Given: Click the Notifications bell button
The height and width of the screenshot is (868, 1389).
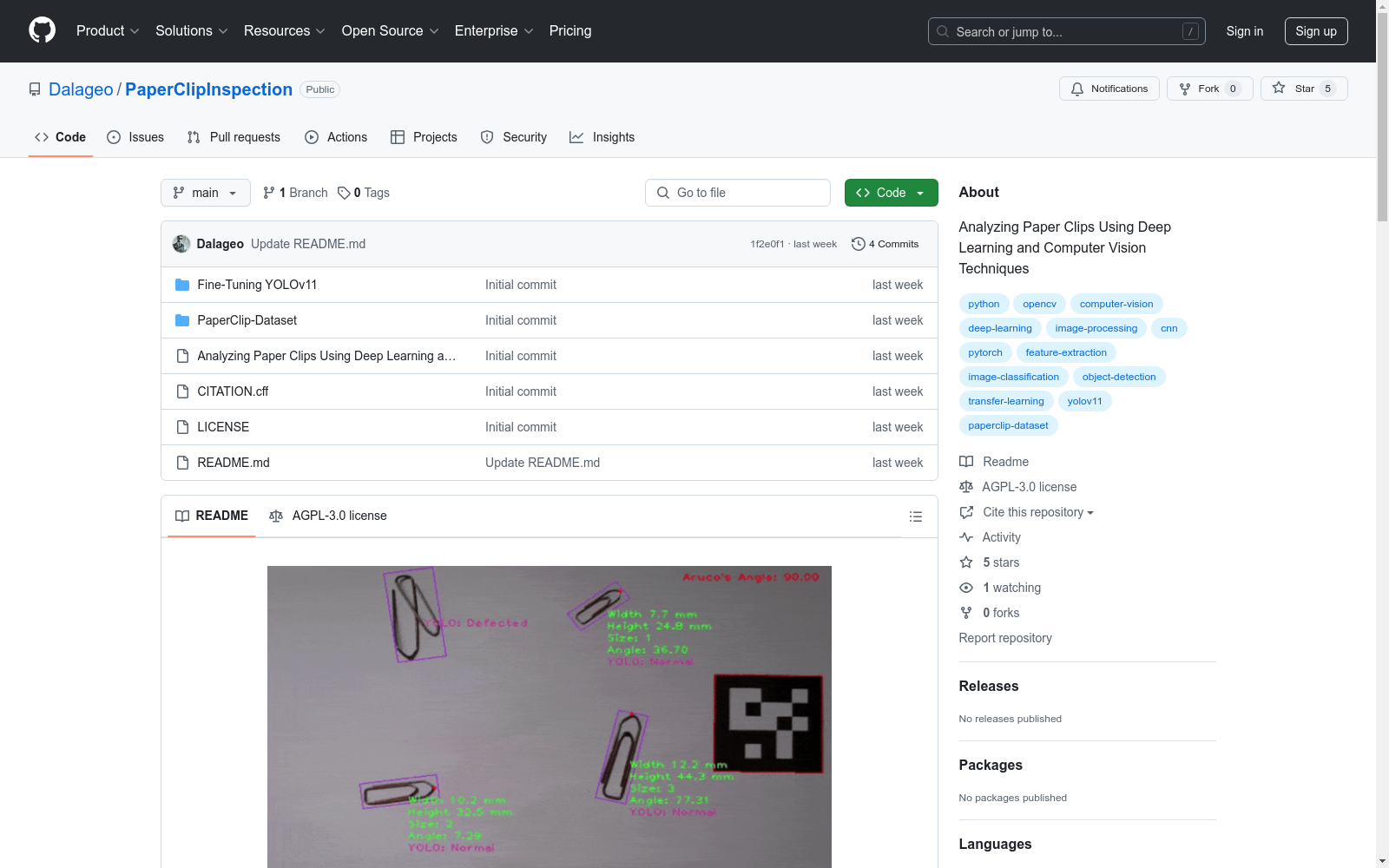Looking at the screenshot, I should [1109, 89].
